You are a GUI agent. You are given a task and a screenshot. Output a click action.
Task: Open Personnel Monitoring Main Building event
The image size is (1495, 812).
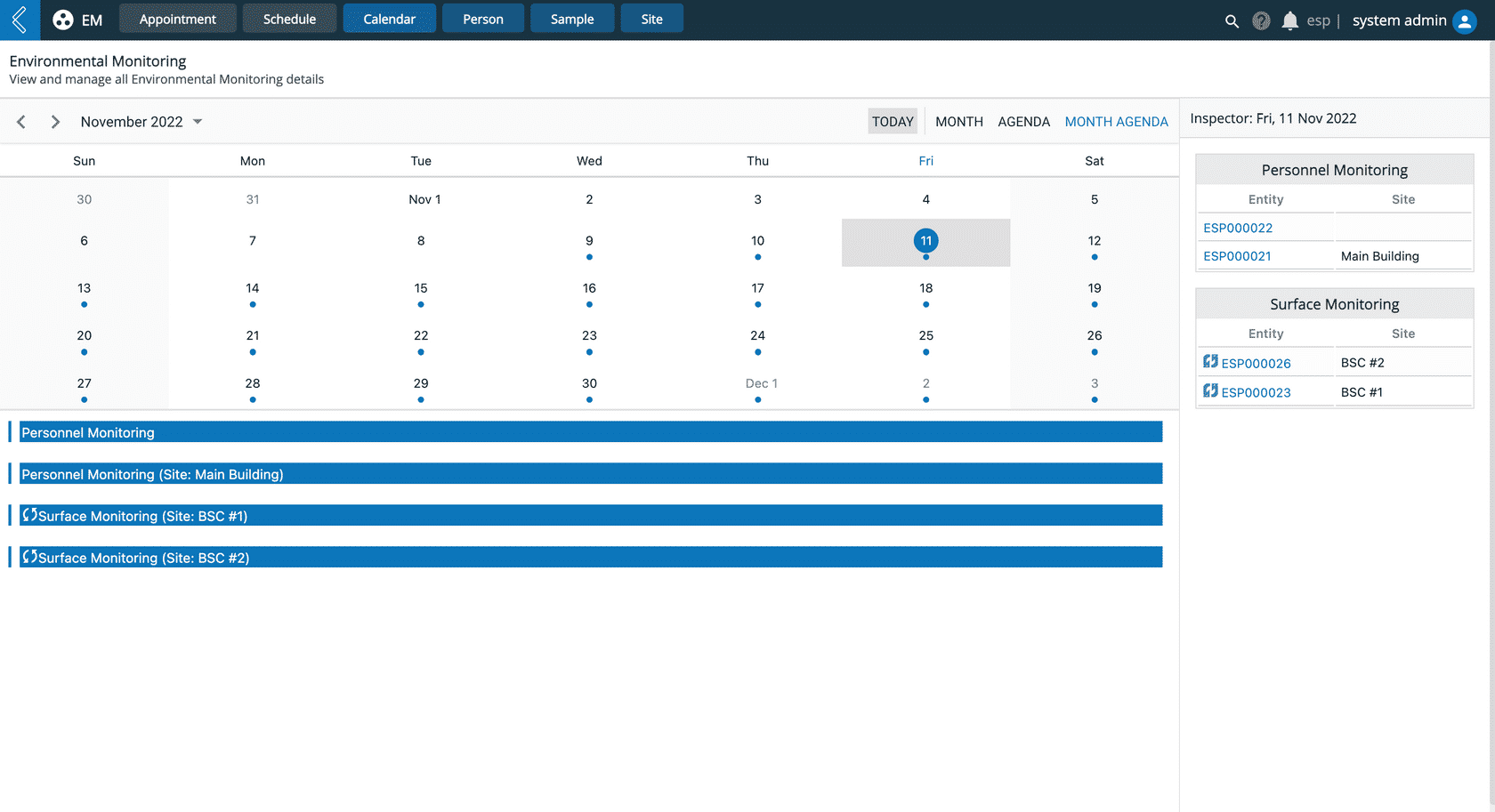tap(591, 474)
